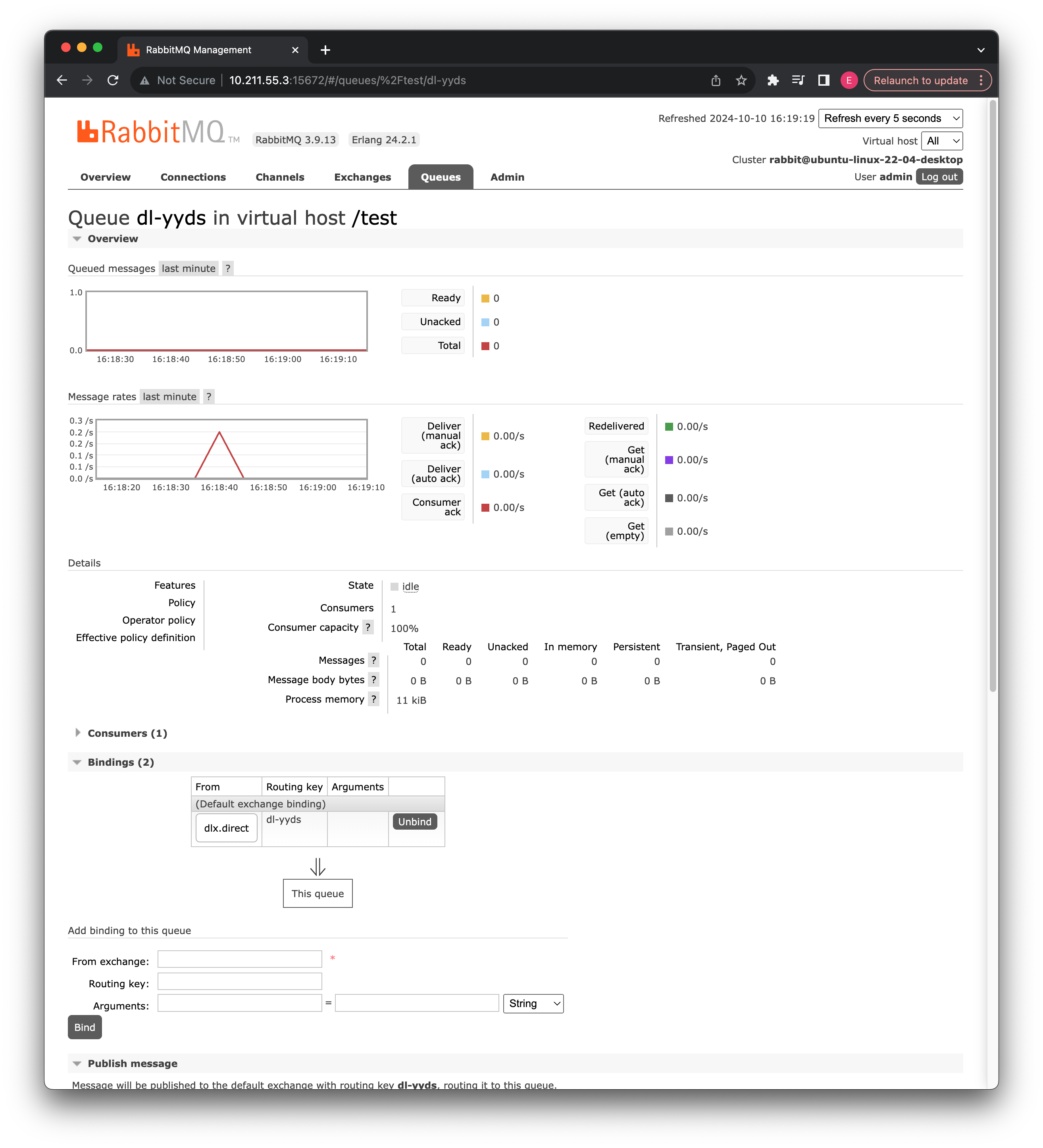
Task: Collapse the Bindings (2) section
Action: coord(120,762)
